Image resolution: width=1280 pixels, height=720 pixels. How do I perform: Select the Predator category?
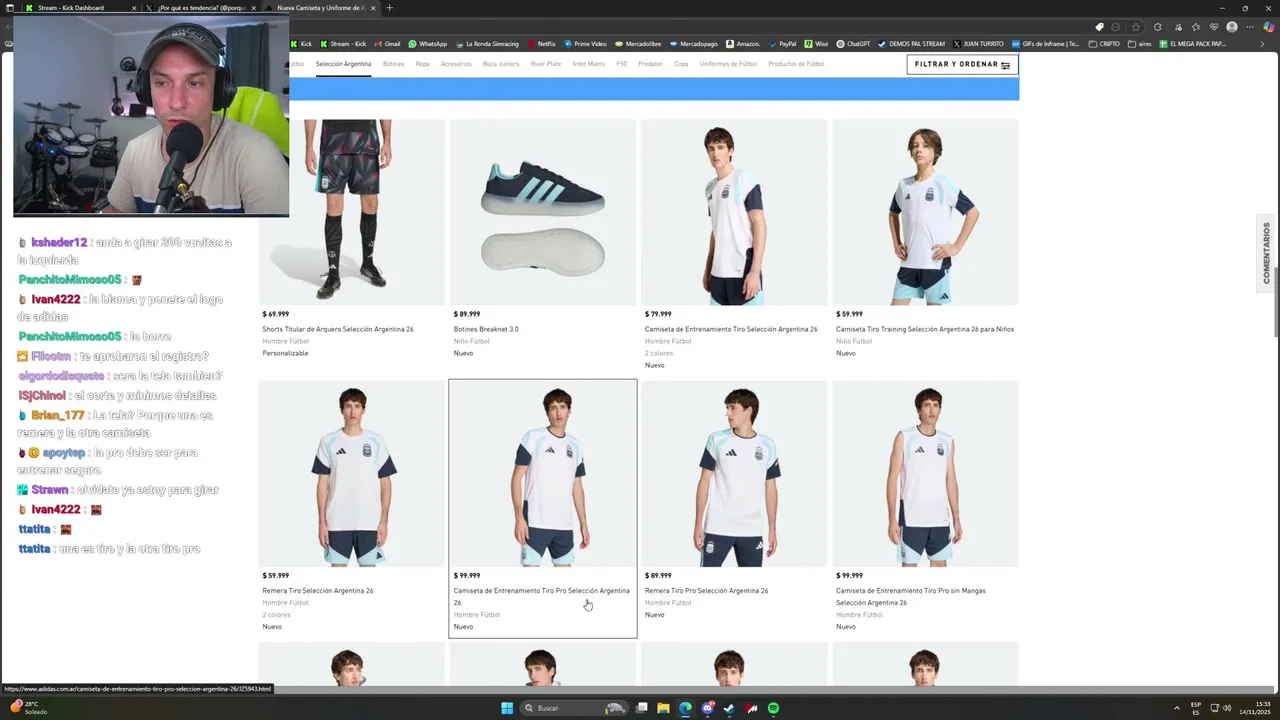650,64
